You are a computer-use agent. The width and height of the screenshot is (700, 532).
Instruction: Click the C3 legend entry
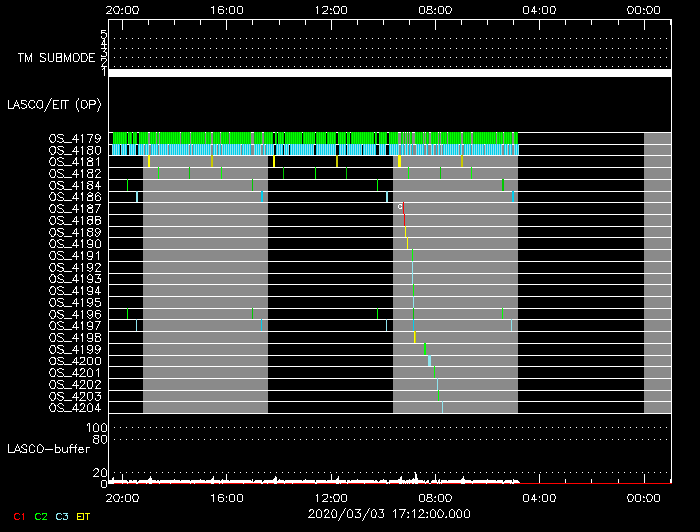point(62,517)
